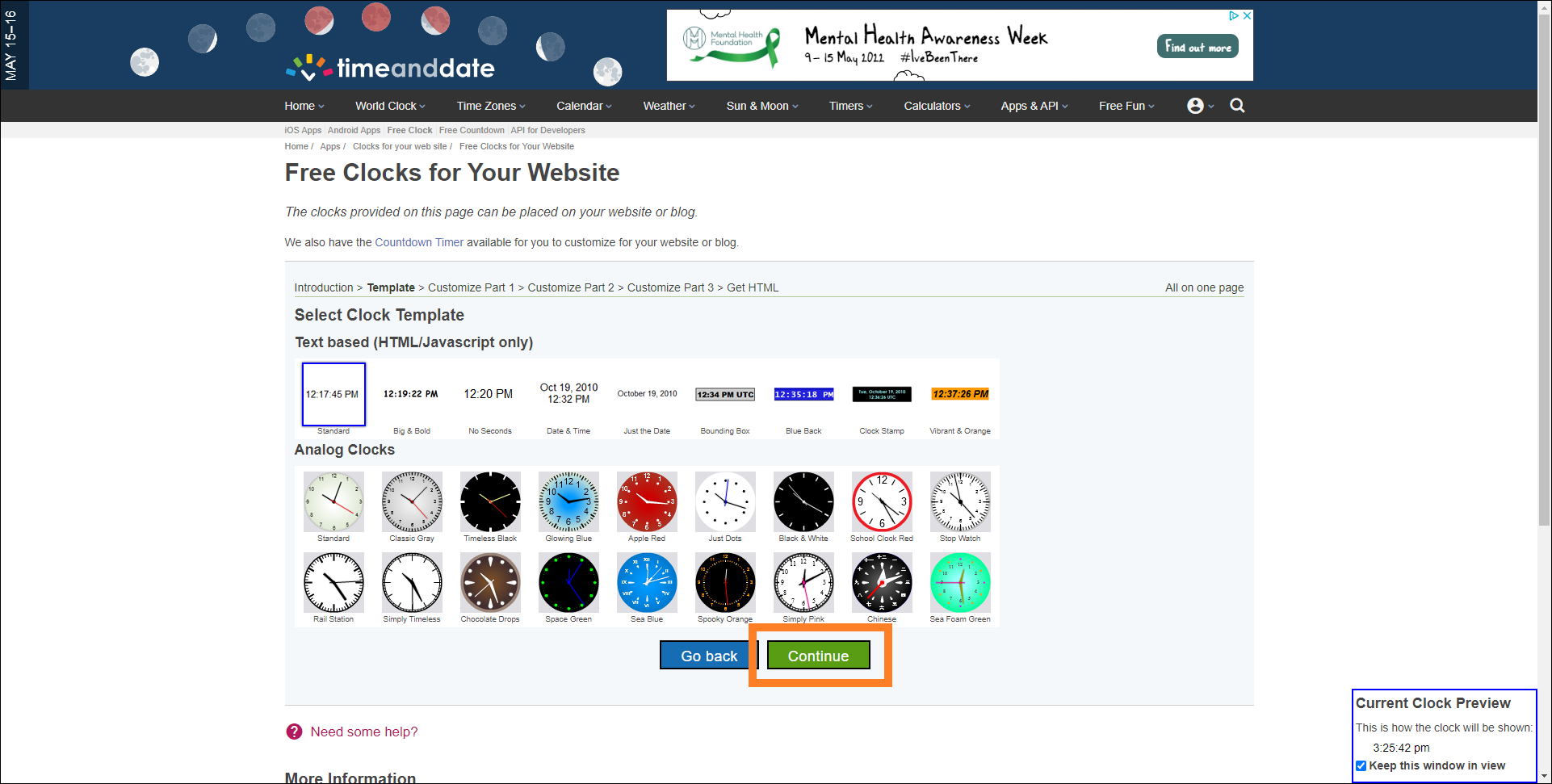This screenshot has width=1552, height=784.
Task: Click the timeanddate logo
Action: coord(390,68)
